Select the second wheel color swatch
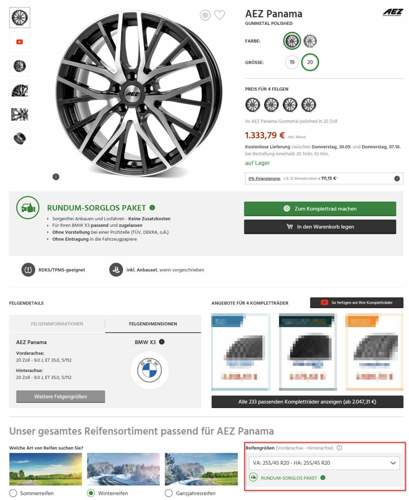Image resolution: width=409 pixels, height=500 pixels. click(310, 41)
